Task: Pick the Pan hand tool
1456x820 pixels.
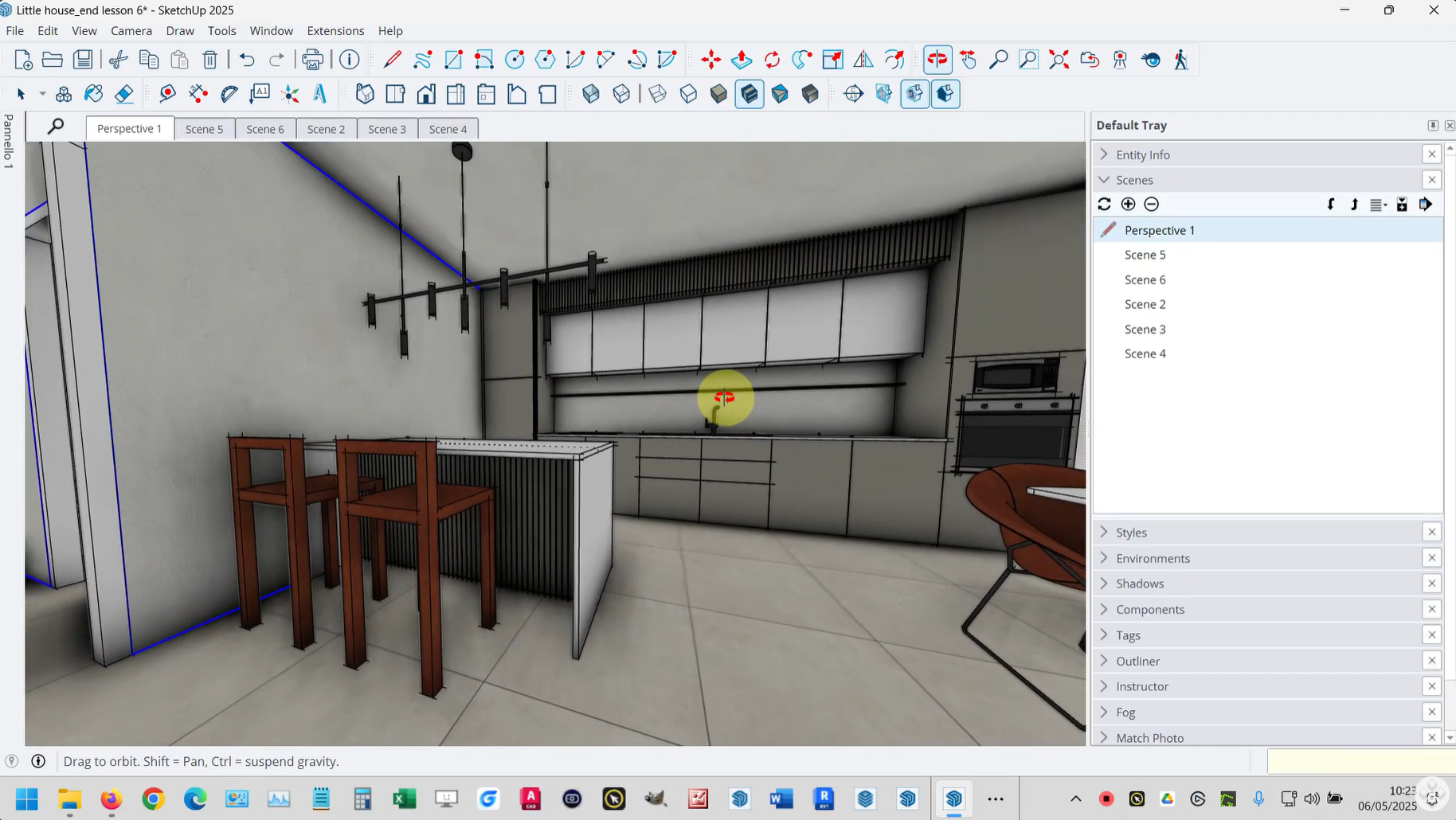Action: pos(968,60)
